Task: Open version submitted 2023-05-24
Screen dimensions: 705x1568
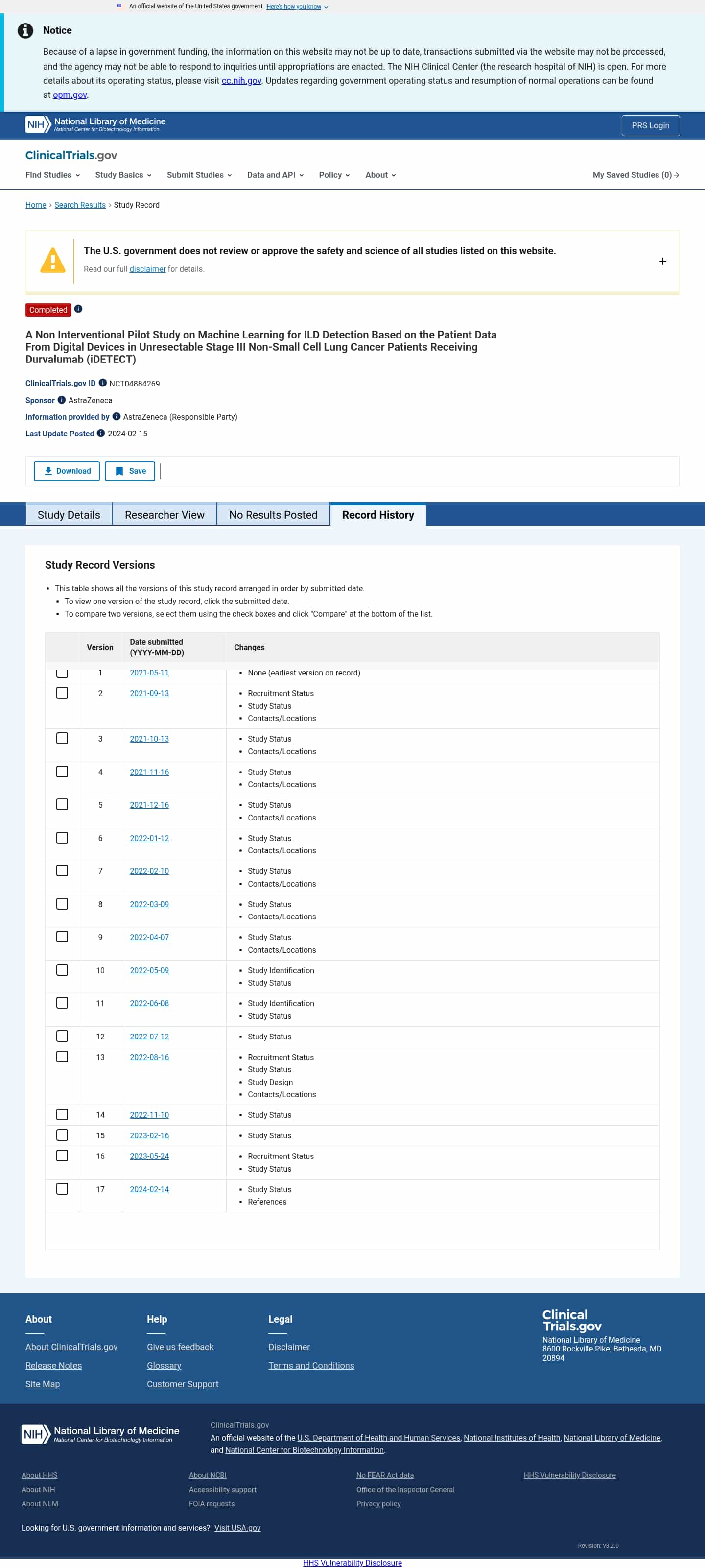Action: coord(149,1156)
